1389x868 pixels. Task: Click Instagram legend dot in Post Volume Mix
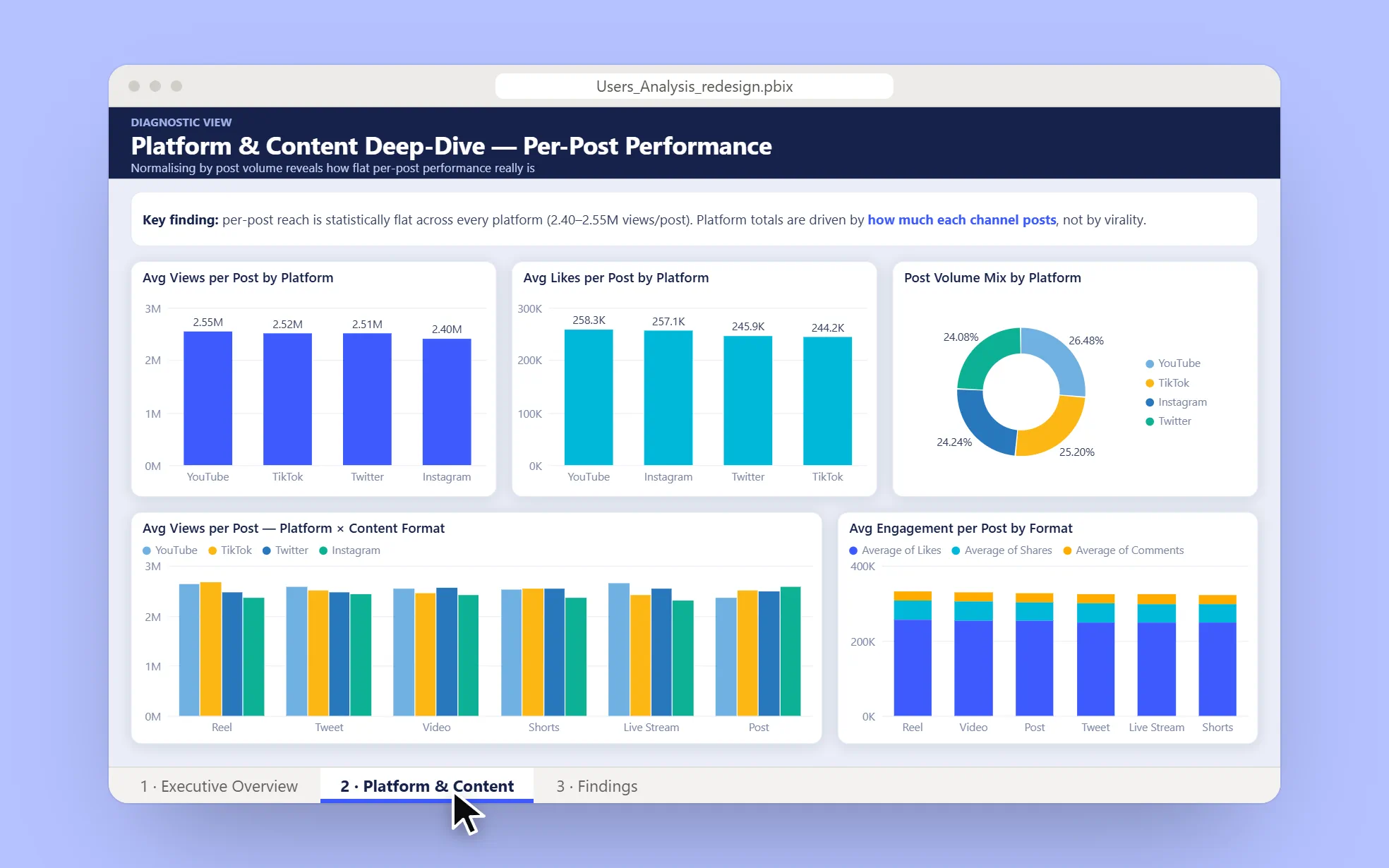click(x=1150, y=402)
